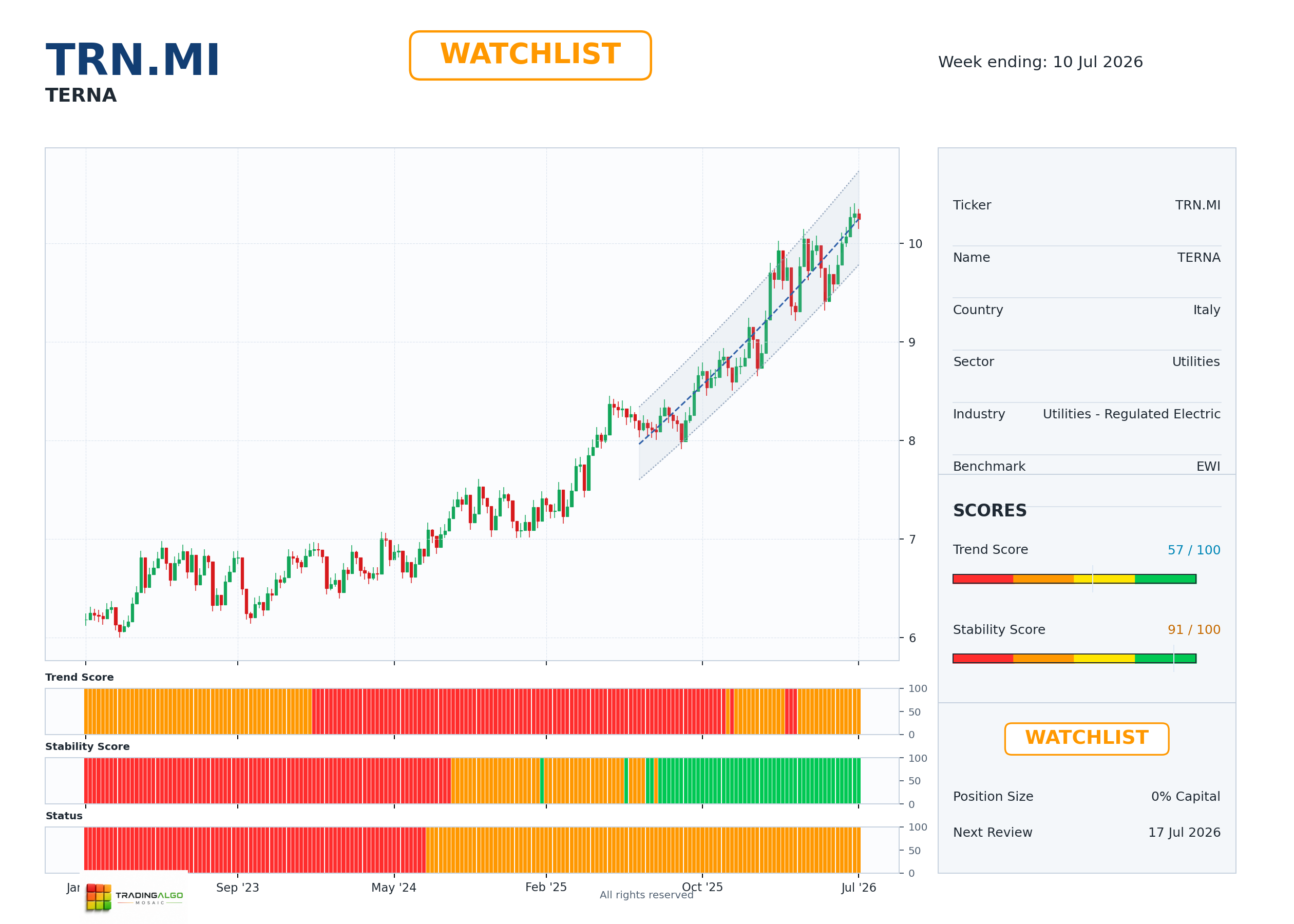Click the Name row value TERNA
This screenshot has height=924, width=1294.
(x=1198, y=258)
